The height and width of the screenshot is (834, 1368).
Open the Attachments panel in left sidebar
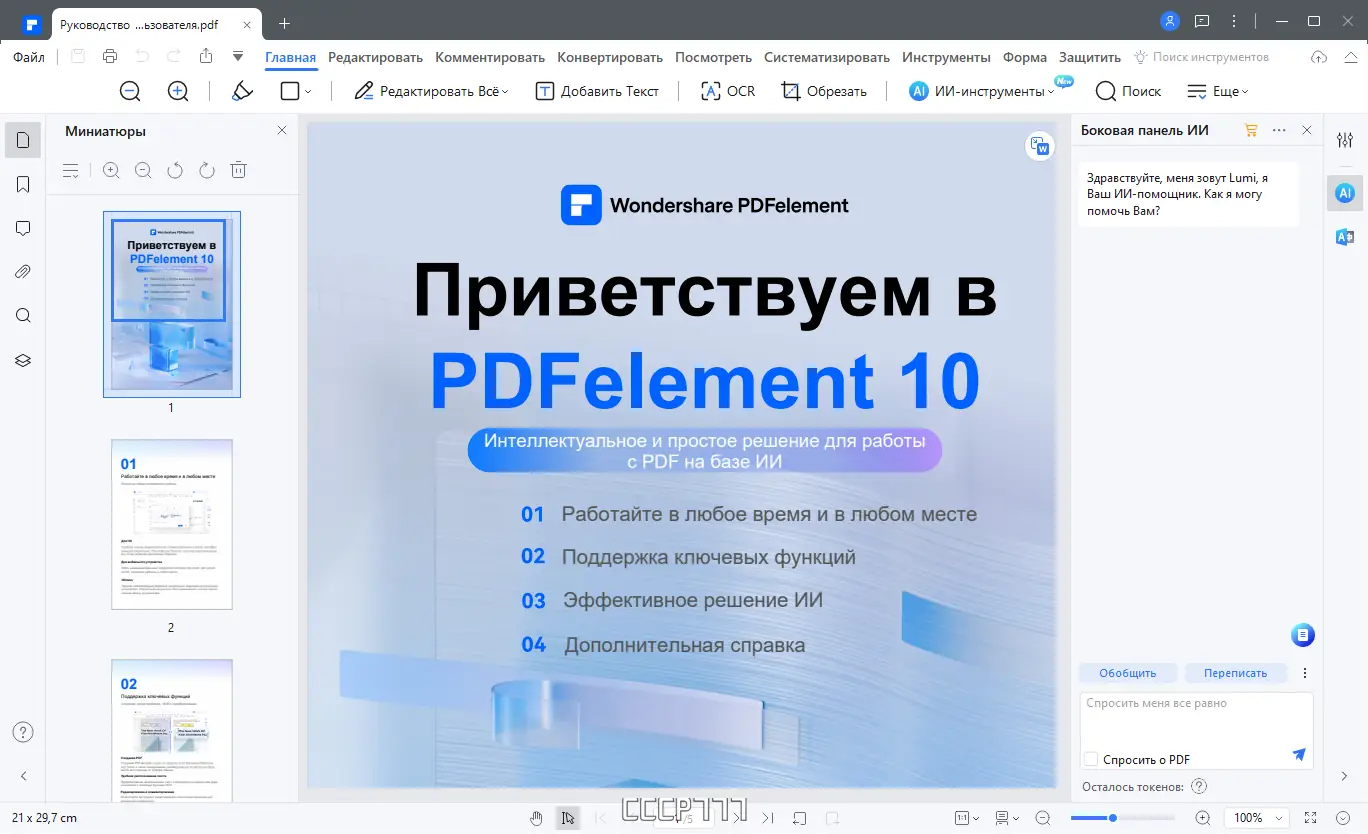[22, 271]
